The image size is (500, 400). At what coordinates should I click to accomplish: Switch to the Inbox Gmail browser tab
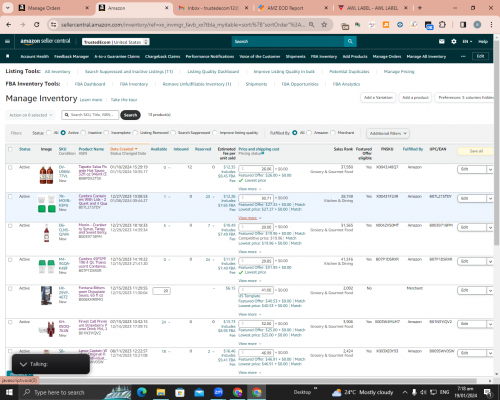tap(213, 8)
